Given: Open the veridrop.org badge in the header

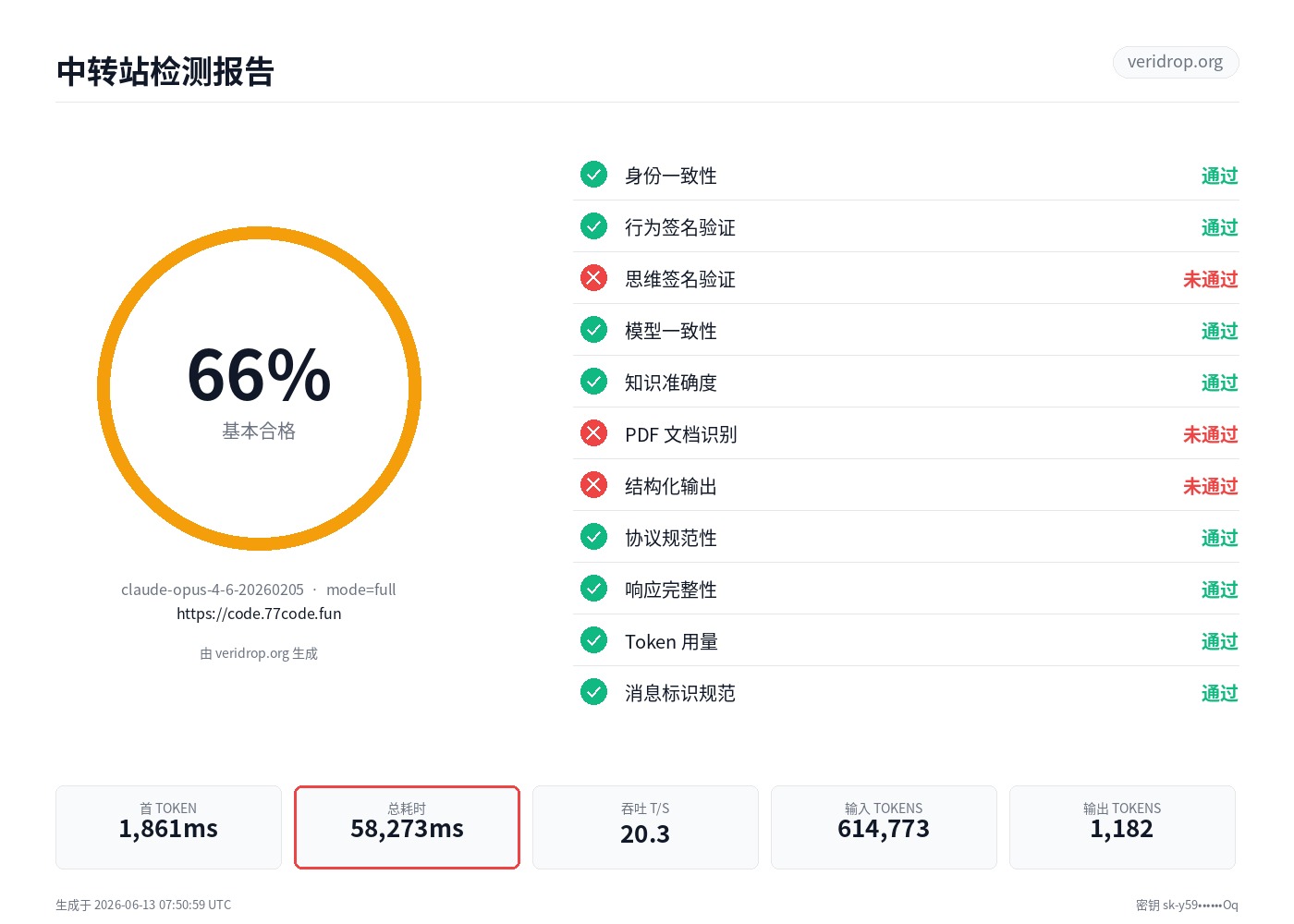Looking at the screenshot, I should tap(1176, 62).
